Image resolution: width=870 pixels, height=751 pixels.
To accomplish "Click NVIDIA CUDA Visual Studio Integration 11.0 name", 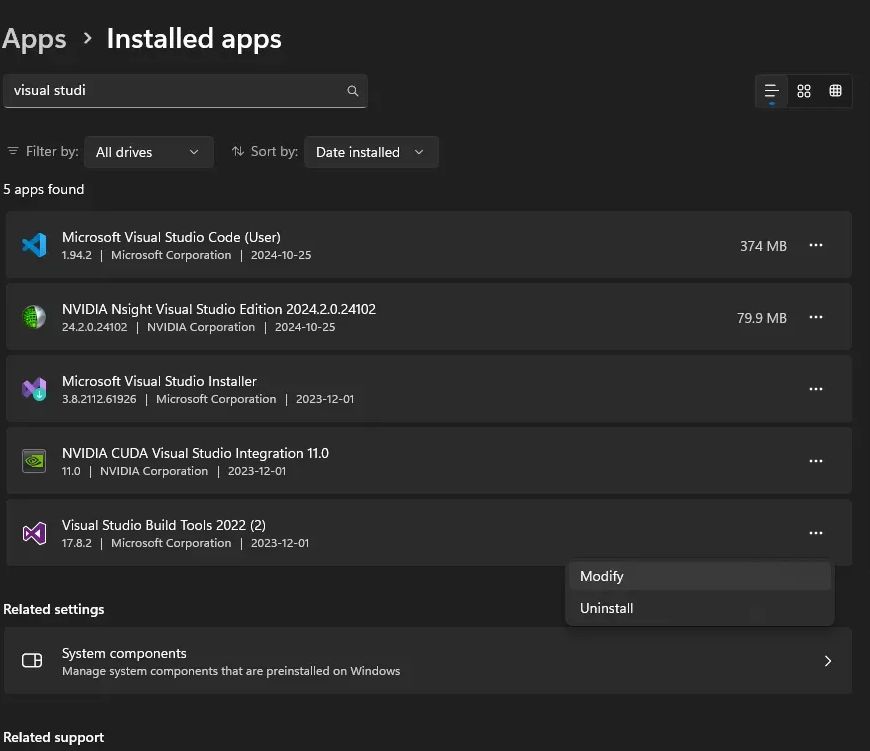I will [x=195, y=453].
